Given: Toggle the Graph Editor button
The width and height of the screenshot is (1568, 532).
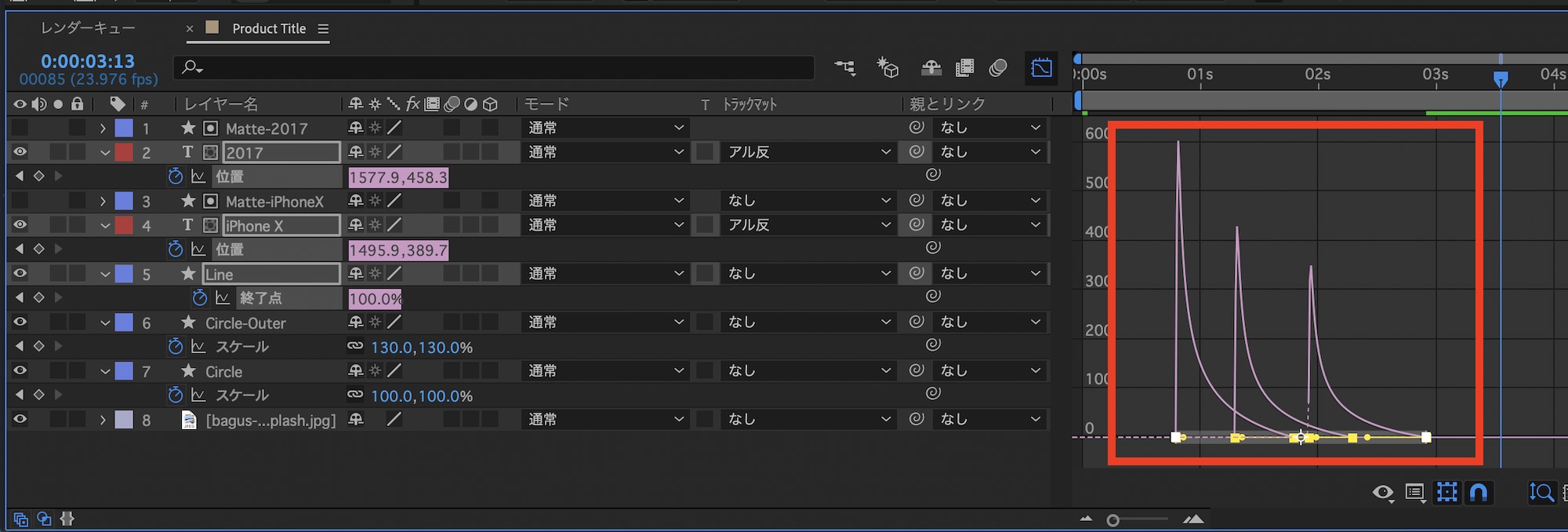Looking at the screenshot, I should [x=1041, y=68].
